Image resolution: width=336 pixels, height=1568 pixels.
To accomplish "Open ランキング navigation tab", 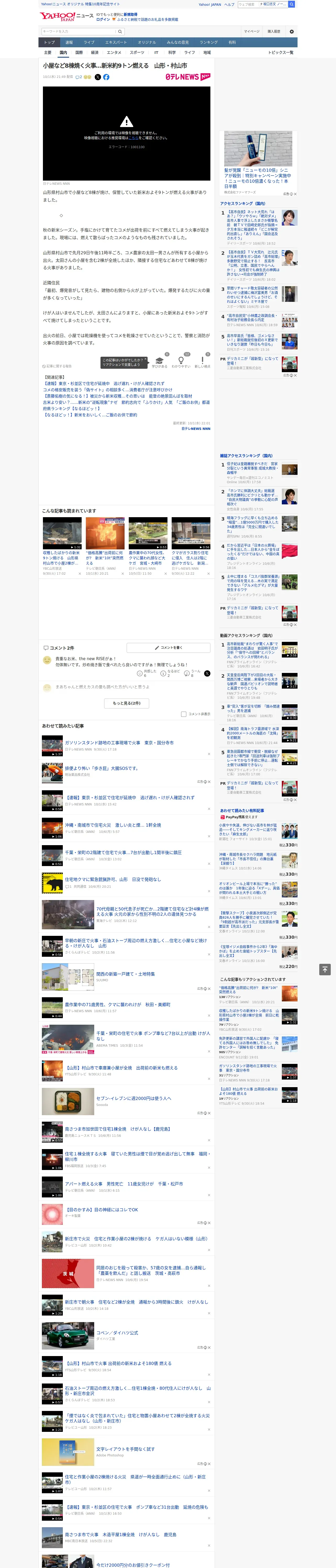I will coord(209,43).
